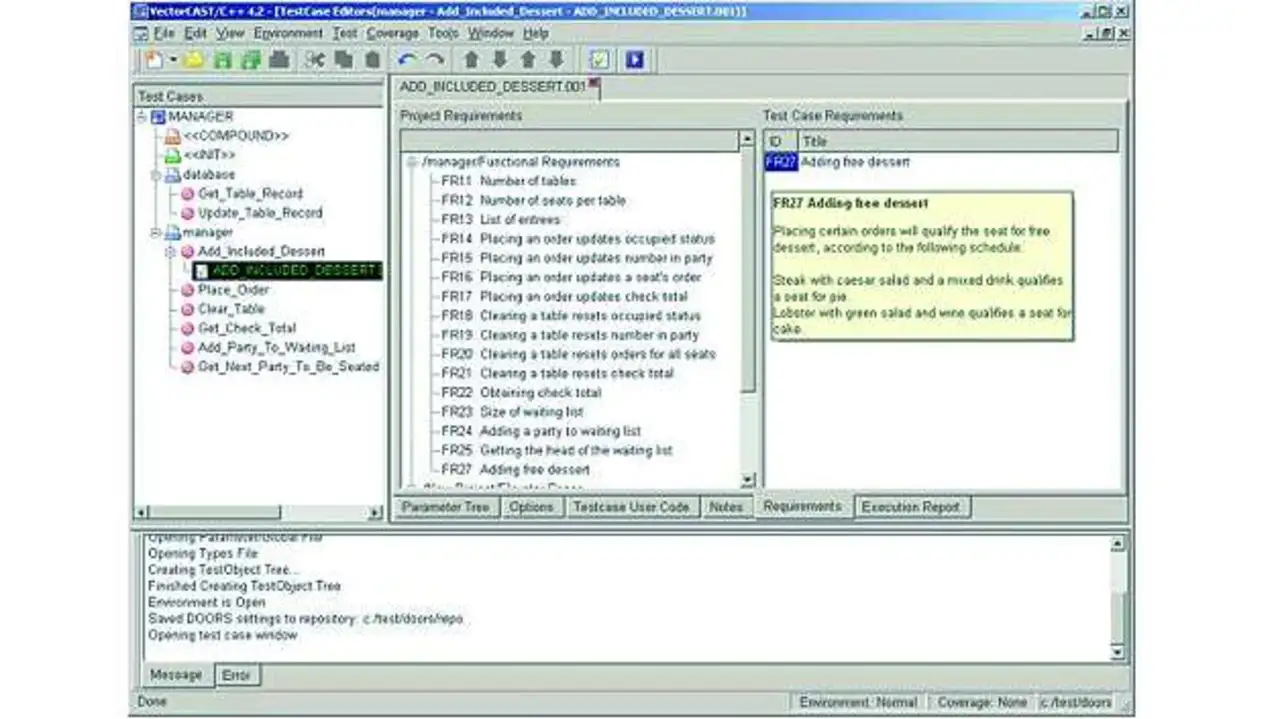
Task: Collapse the manager unit node
Action: (156, 233)
